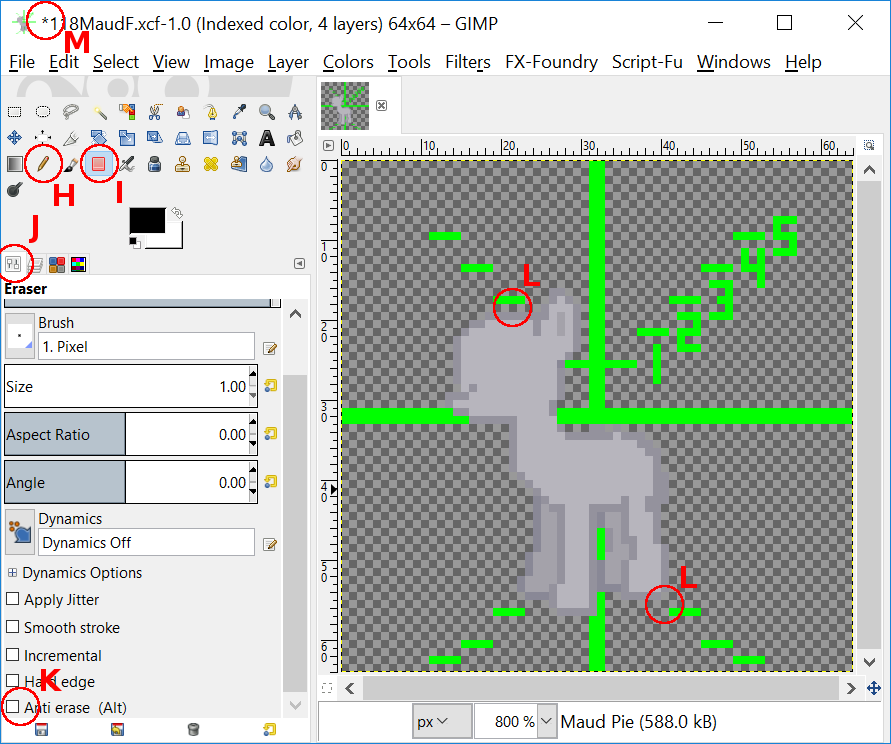Enable the Anti erase checkbox
The image size is (891, 744).
[x=13, y=707]
